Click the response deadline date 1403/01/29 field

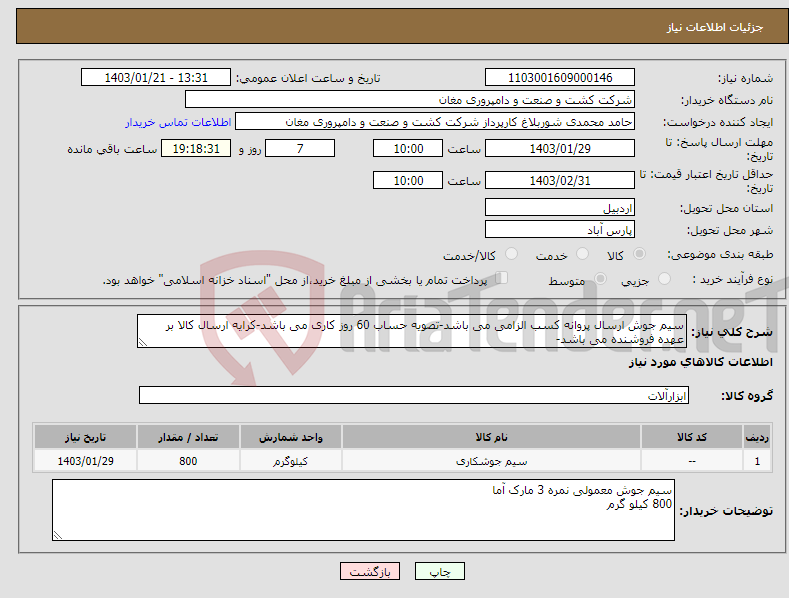(560, 148)
